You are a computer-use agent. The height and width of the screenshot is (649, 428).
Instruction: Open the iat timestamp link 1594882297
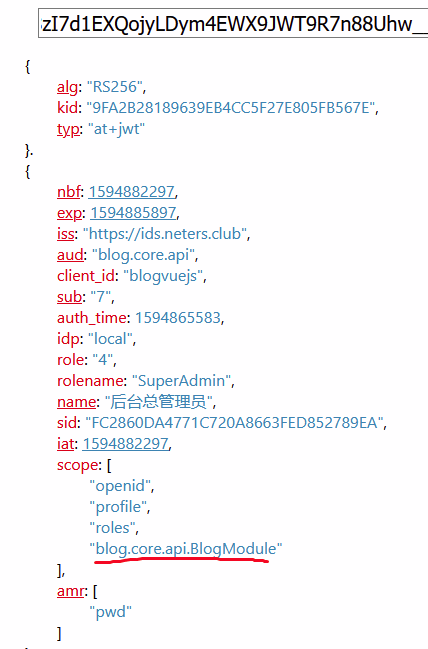(125, 444)
